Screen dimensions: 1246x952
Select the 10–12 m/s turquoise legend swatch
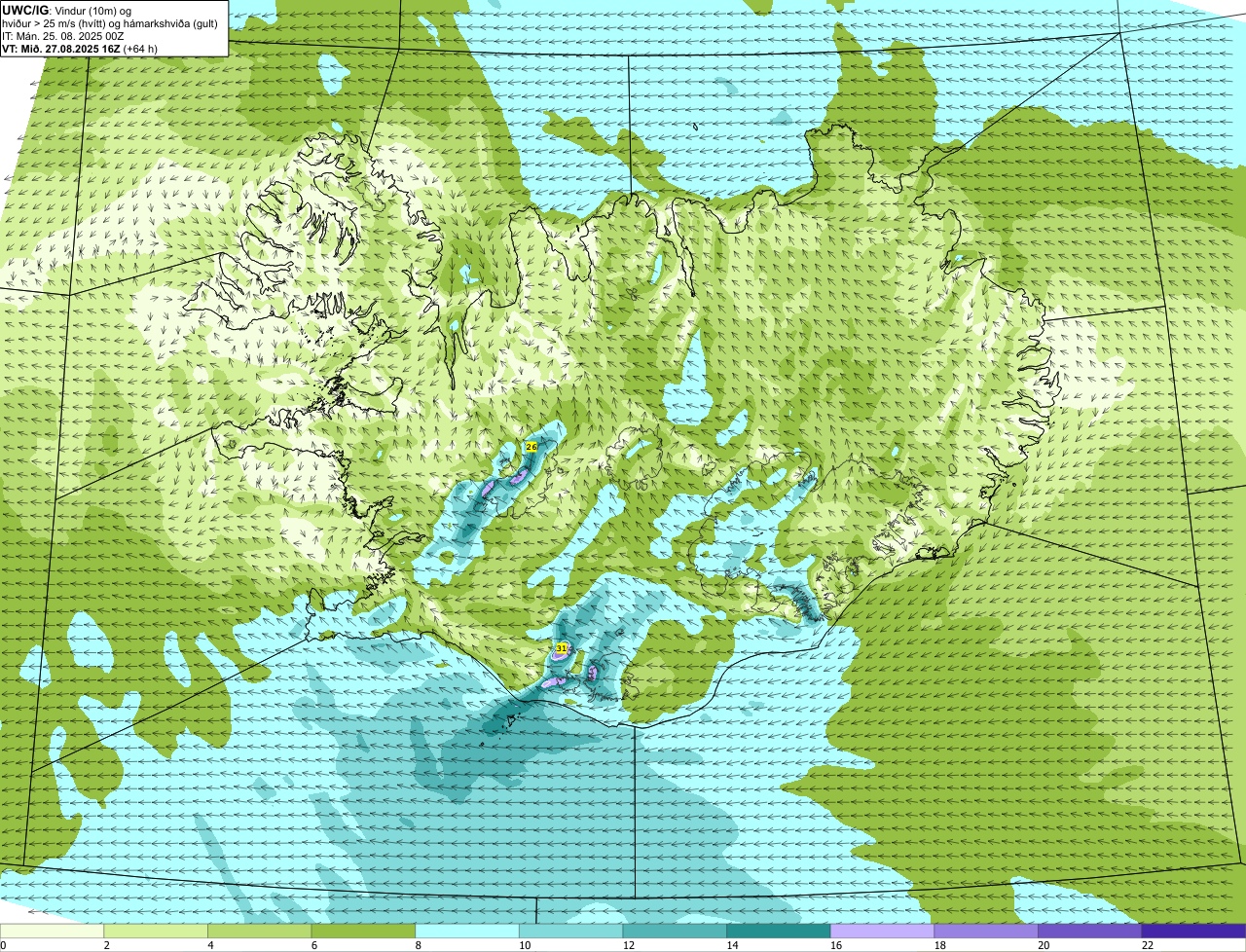pos(570,931)
